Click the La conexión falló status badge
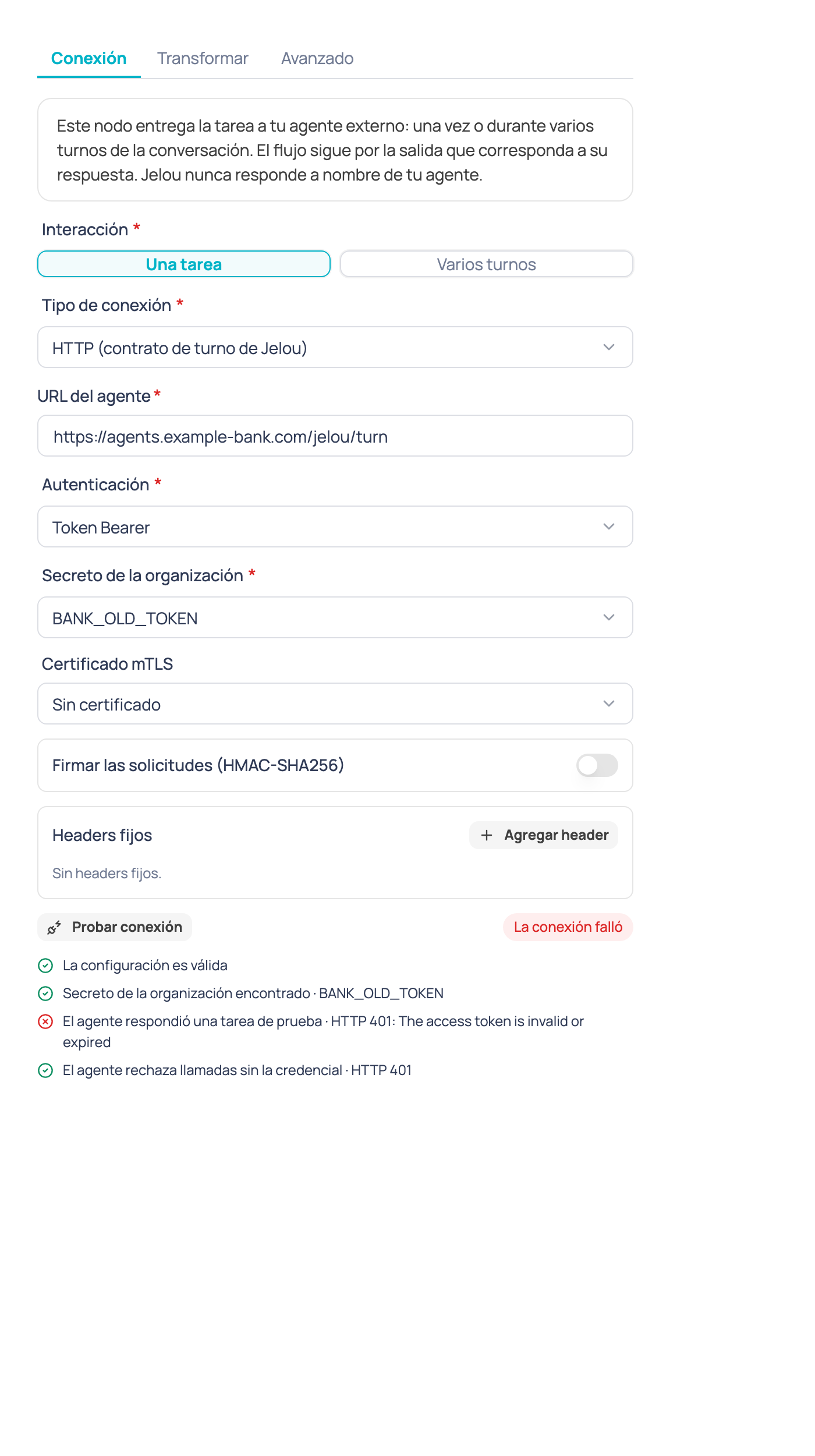The image size is (815, 1456). coord(568,927)
